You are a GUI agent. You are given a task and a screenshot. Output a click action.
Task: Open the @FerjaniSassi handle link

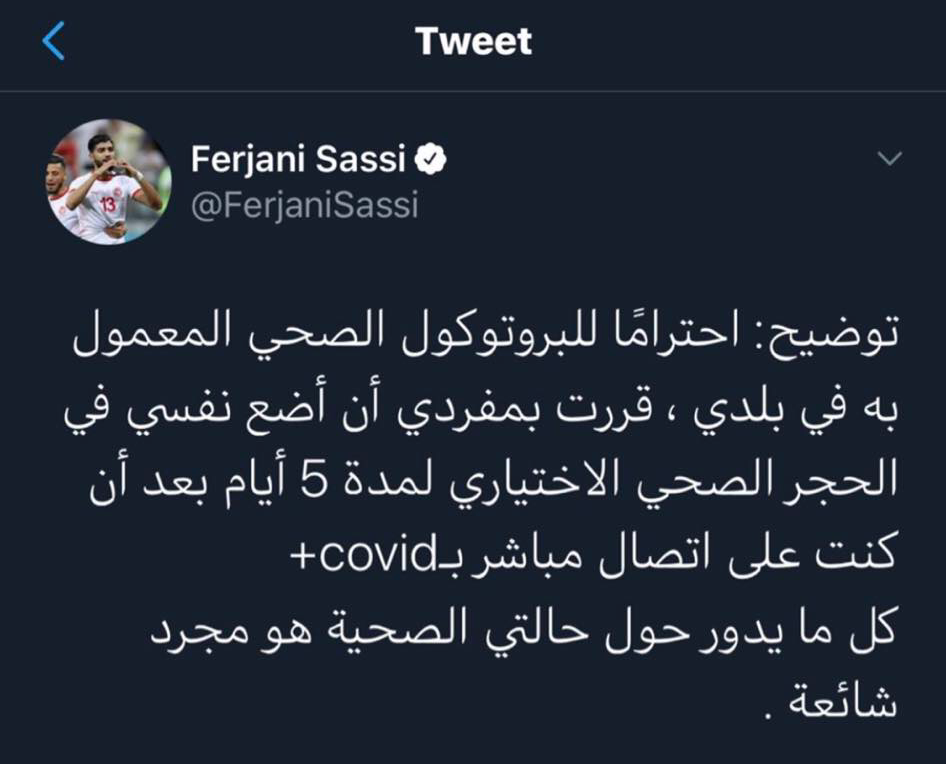coord(305,205)
